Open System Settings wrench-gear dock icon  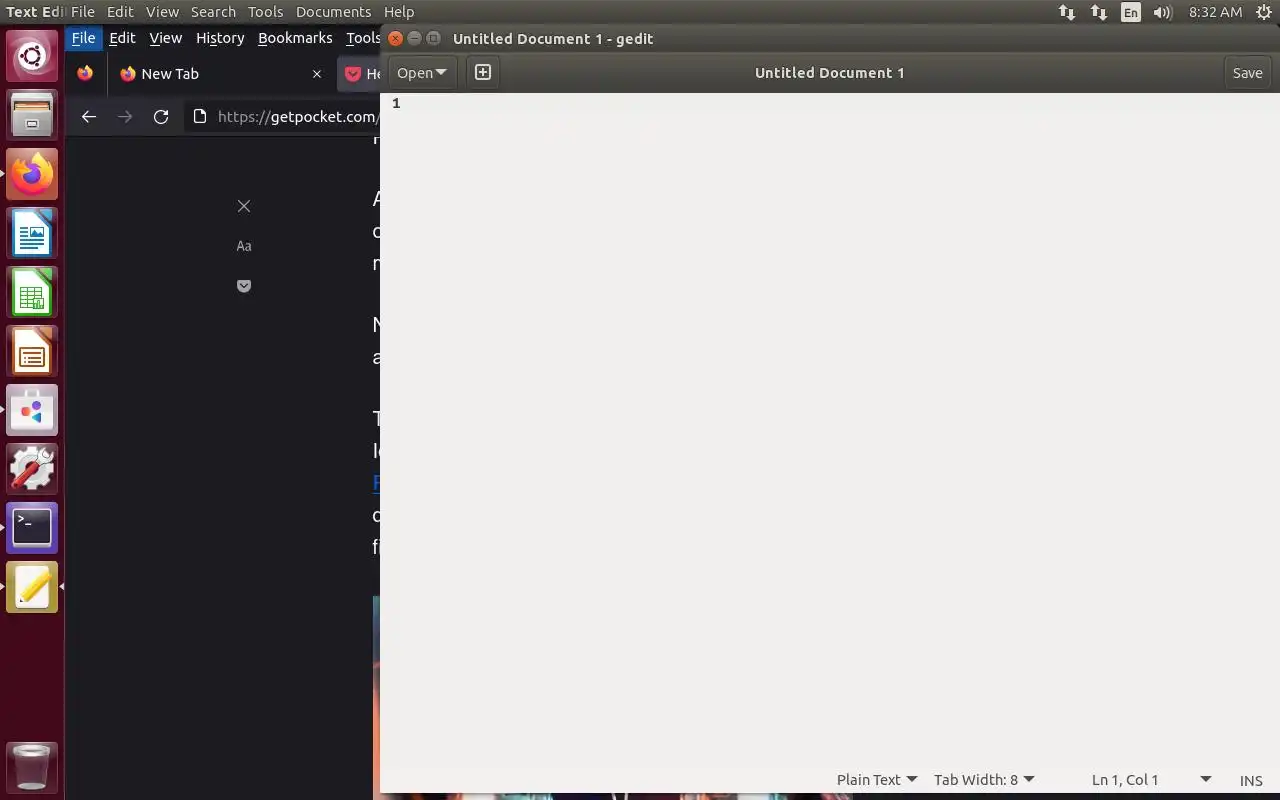pos(32,469)
